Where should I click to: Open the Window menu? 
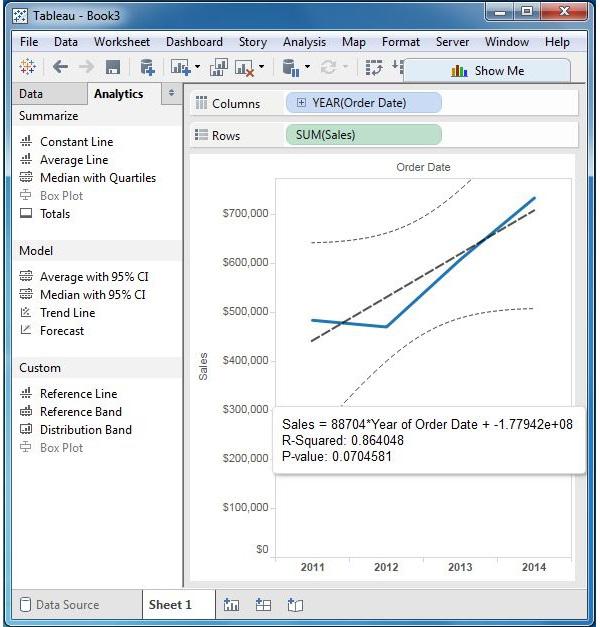[507, 42]
